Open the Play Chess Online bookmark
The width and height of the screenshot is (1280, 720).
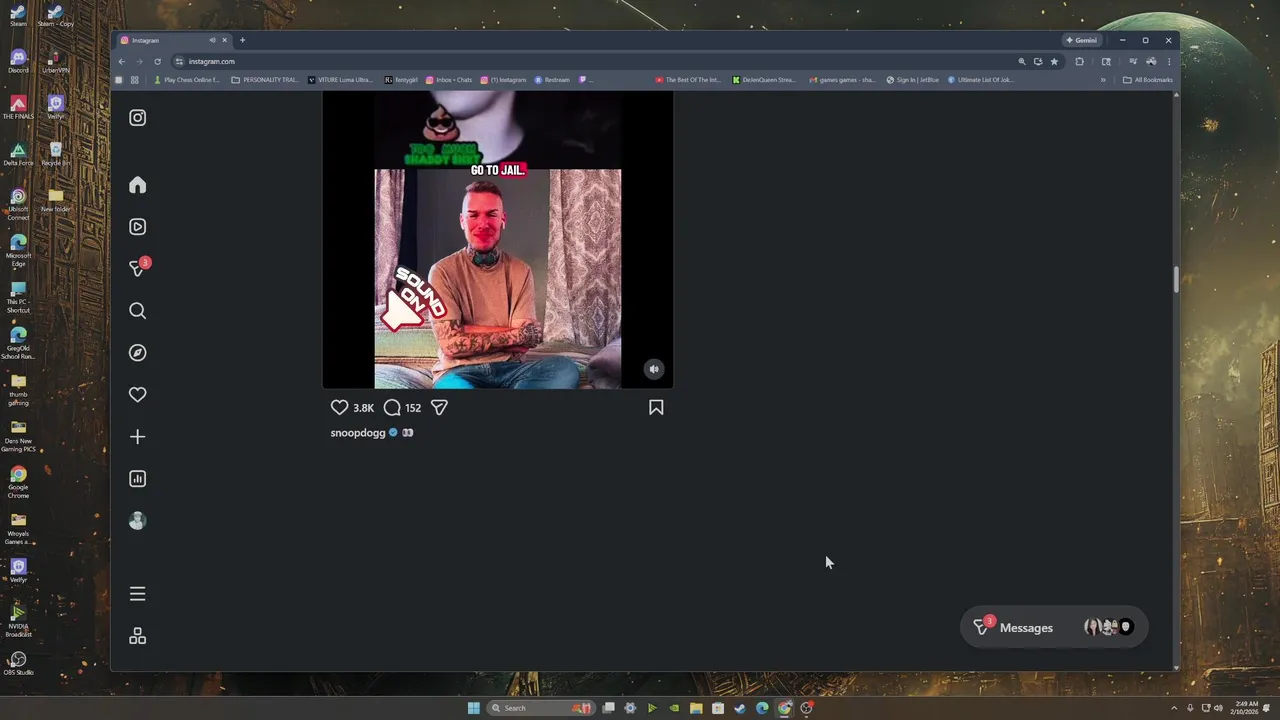[187, 80]
